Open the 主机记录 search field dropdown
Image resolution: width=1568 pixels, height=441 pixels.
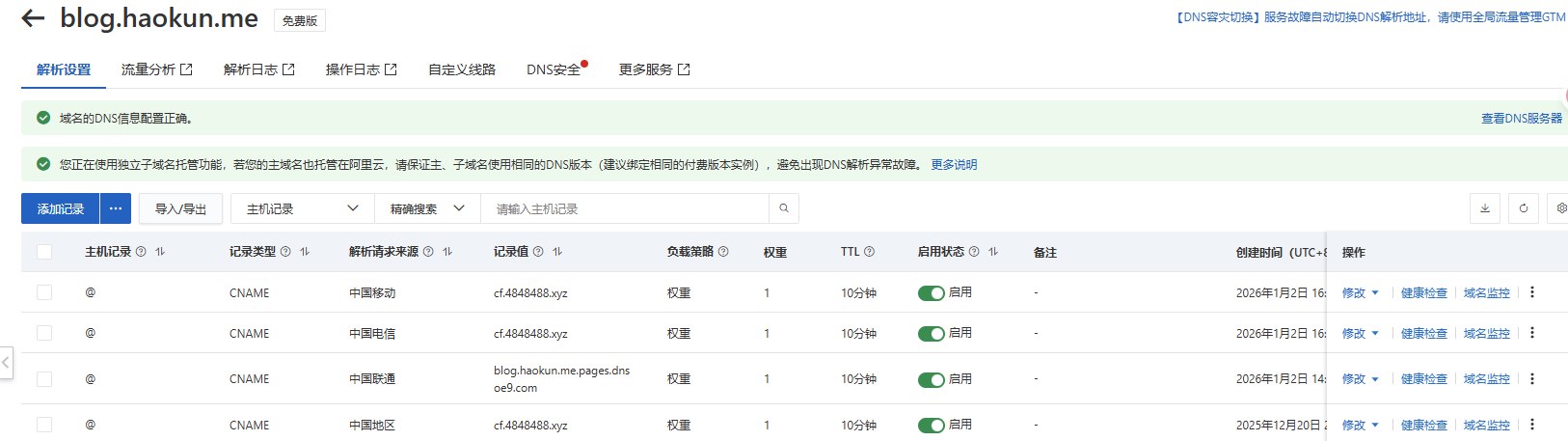302,208
